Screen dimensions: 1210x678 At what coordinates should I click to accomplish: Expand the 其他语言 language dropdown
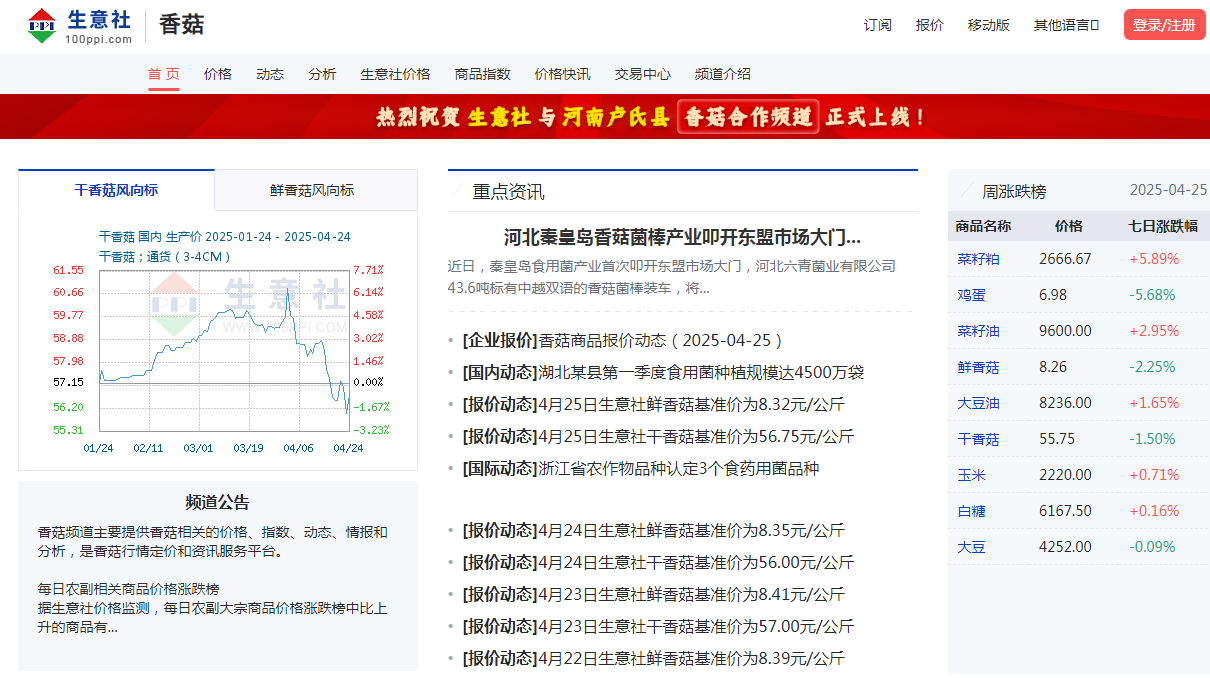click(x=1066, y=25)
